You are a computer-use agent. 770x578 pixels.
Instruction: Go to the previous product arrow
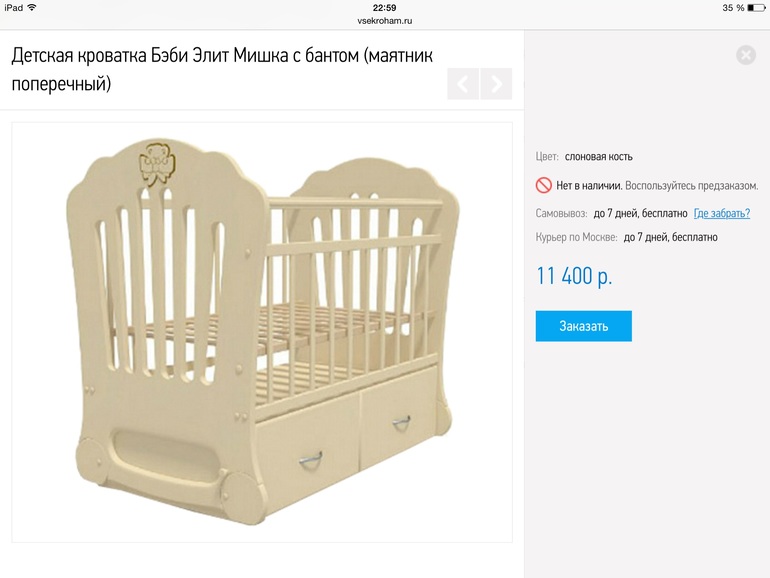(462, 84)
